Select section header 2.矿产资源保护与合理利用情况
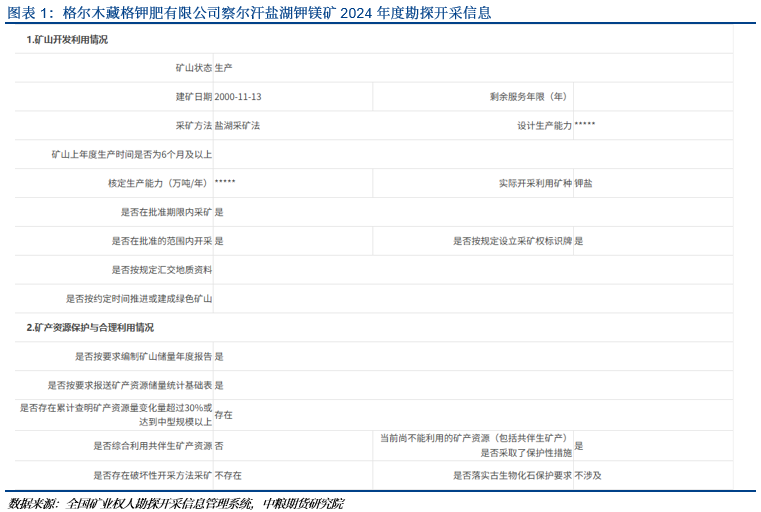The height and width of the screenshot is (512, 761). click(x=90, y=327)
